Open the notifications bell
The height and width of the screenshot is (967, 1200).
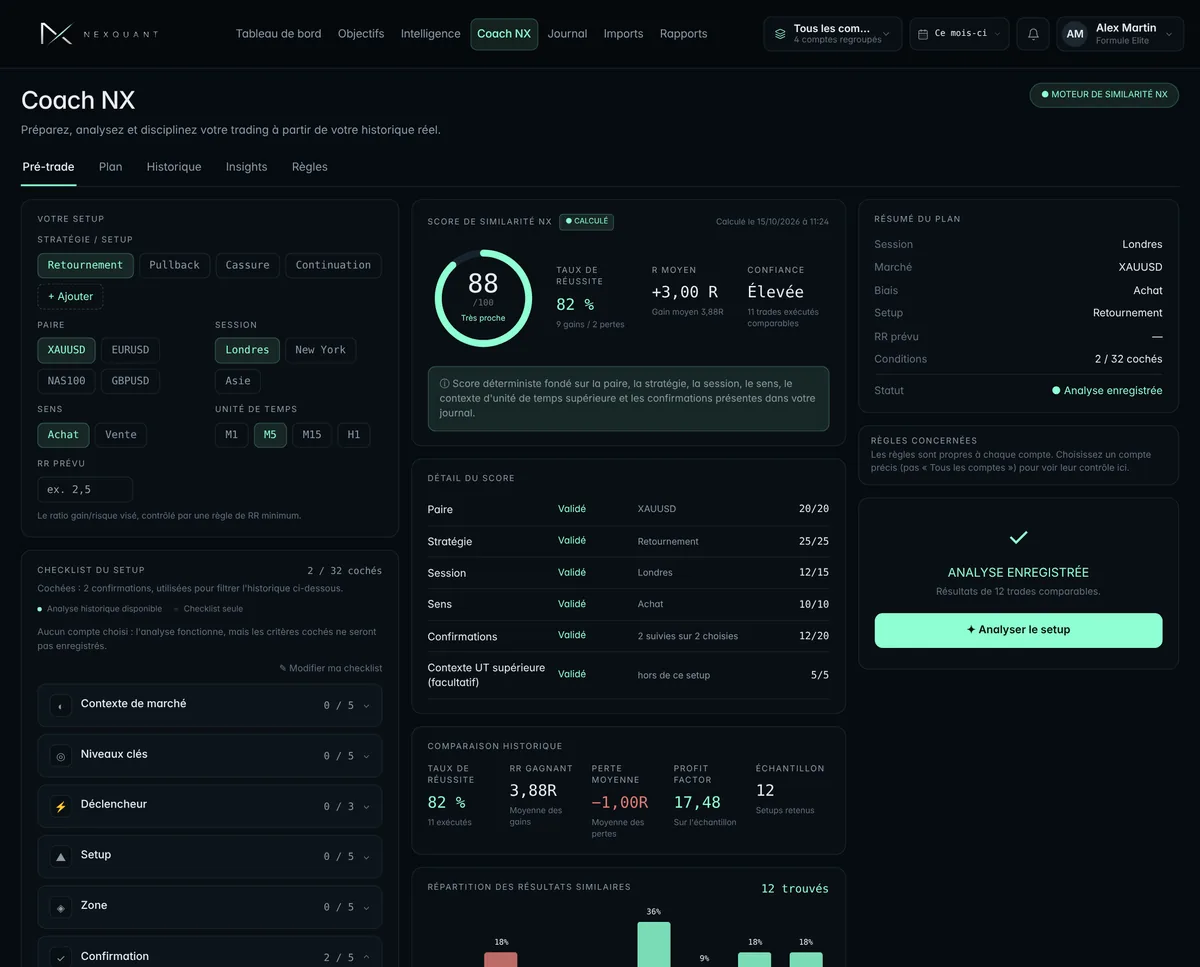[x=1033, y=34]
